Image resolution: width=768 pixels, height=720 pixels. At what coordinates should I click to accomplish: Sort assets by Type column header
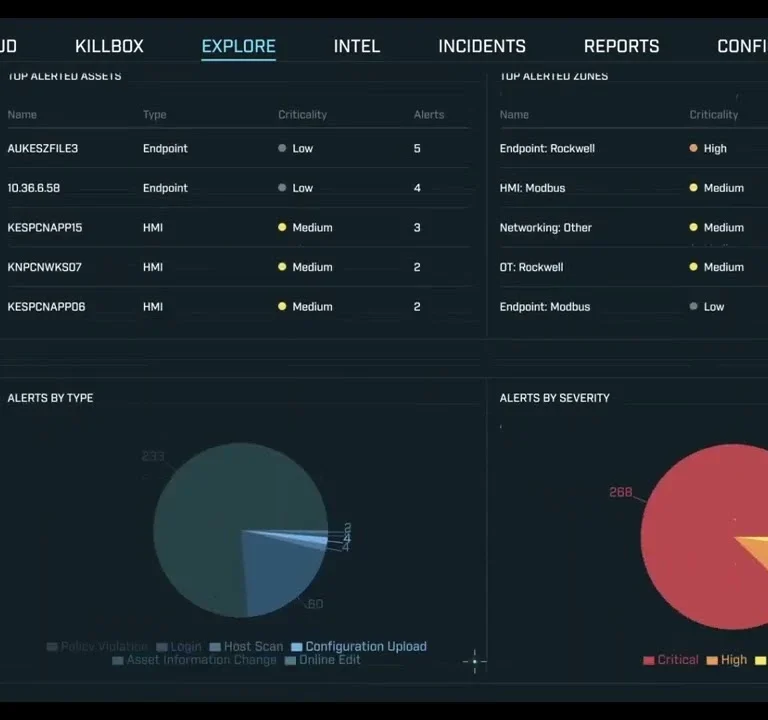(x=155, y=115)
